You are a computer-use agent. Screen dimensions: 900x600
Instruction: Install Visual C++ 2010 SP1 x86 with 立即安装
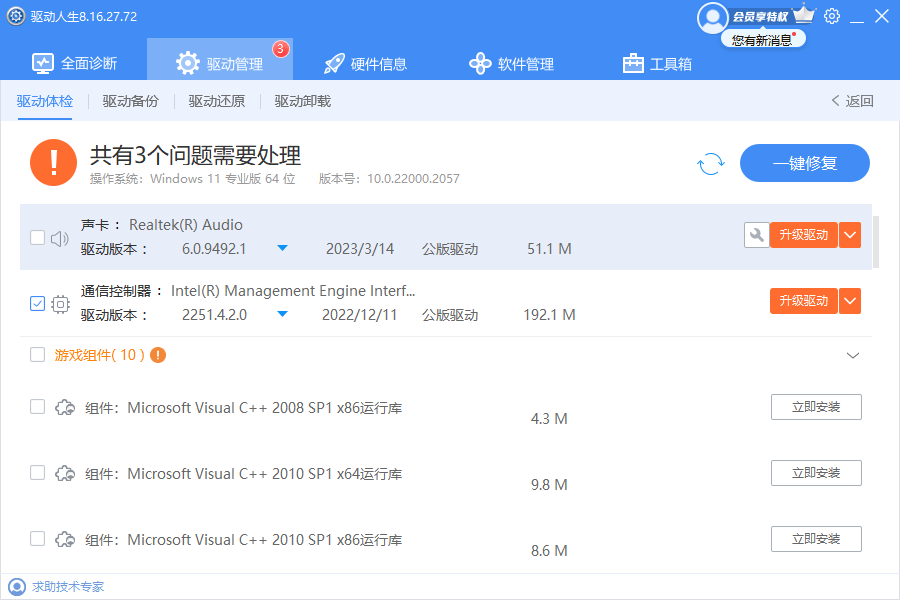[816, 539]
